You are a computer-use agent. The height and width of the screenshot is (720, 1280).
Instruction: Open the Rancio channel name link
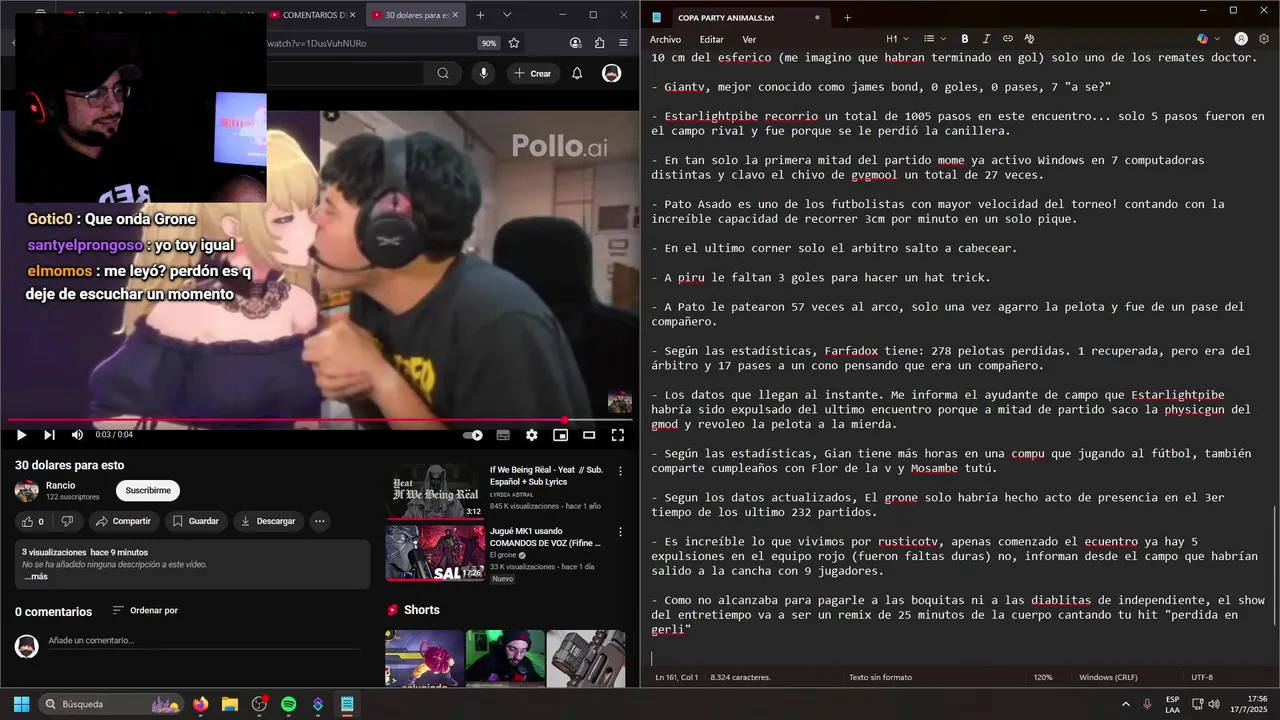click(61, 485)
